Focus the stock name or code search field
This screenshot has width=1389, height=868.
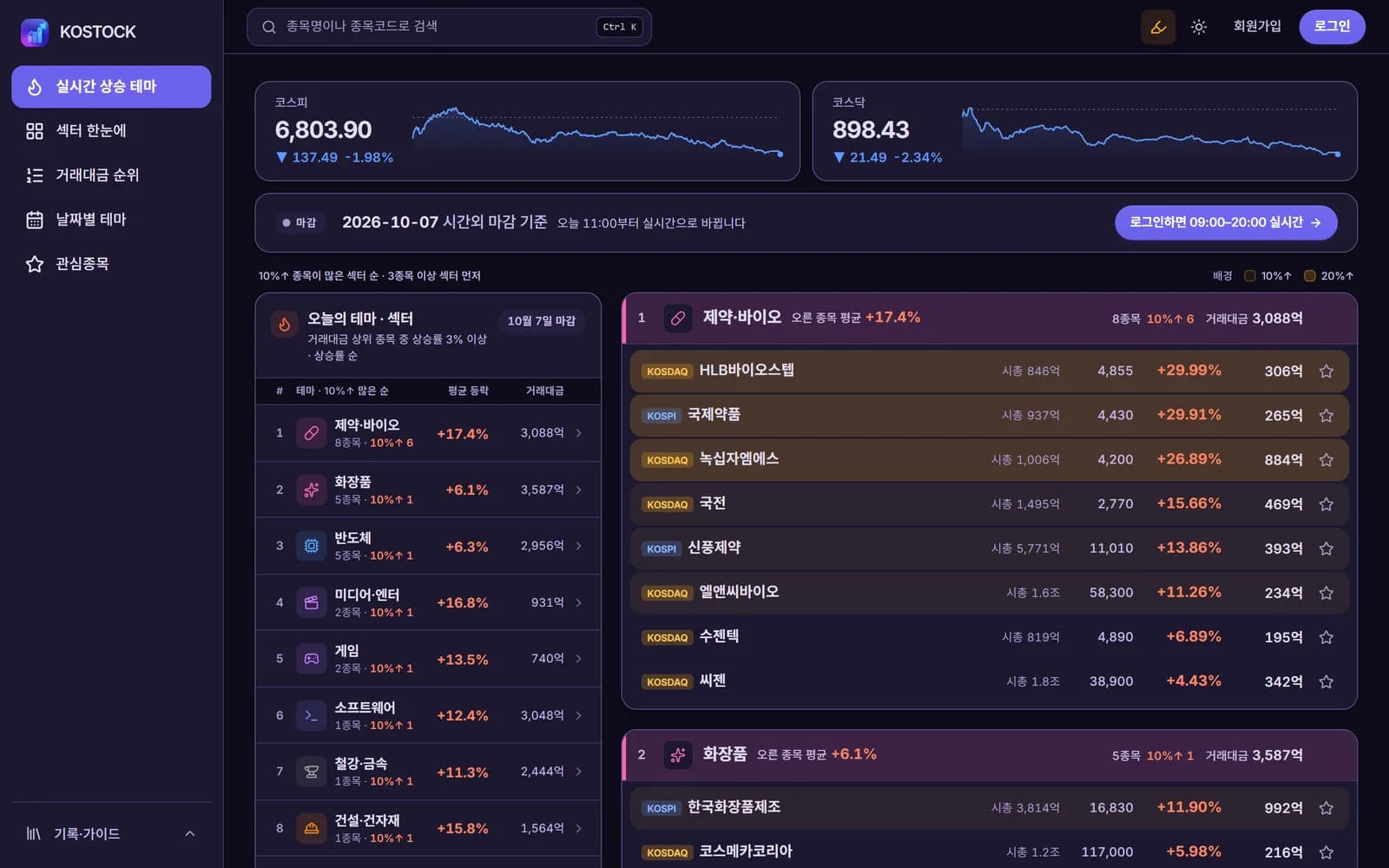tap(449, 27)
